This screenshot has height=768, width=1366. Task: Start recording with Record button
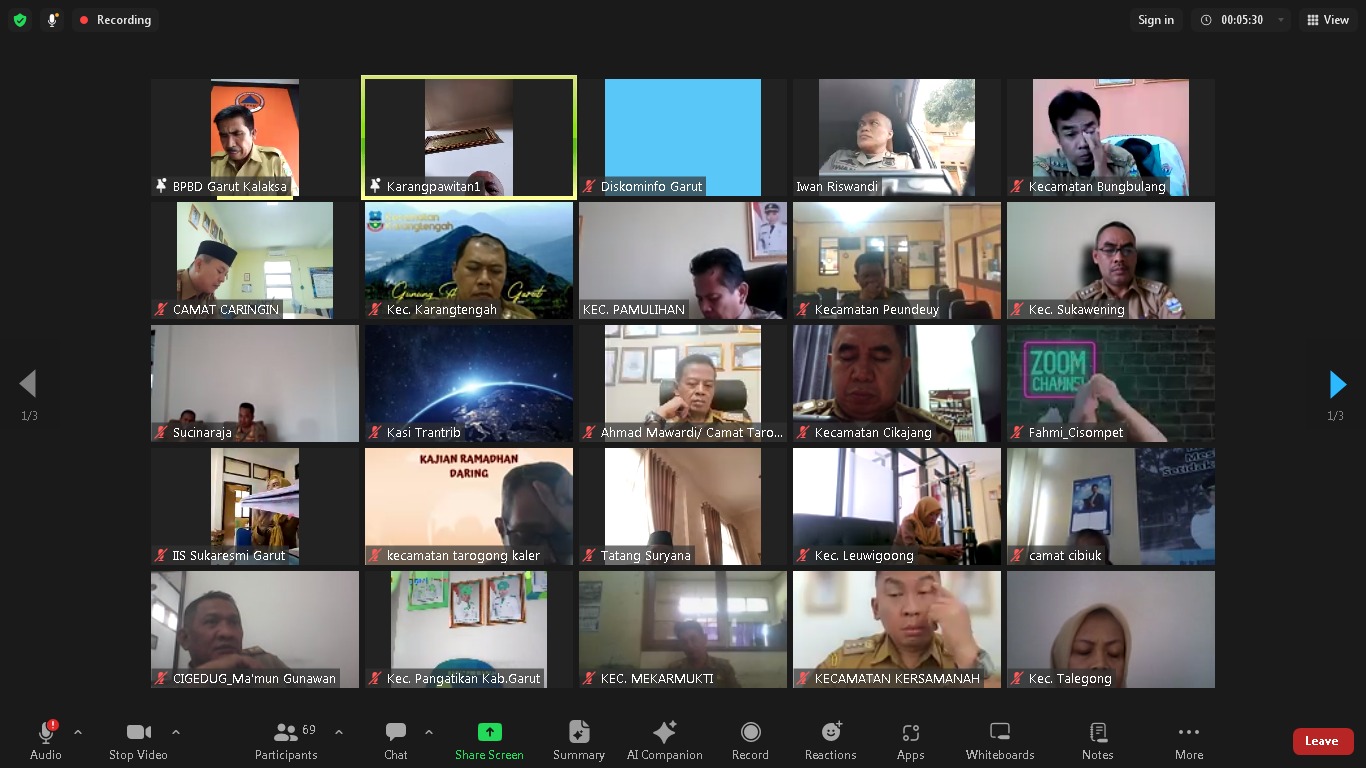[x=750, y=741]
